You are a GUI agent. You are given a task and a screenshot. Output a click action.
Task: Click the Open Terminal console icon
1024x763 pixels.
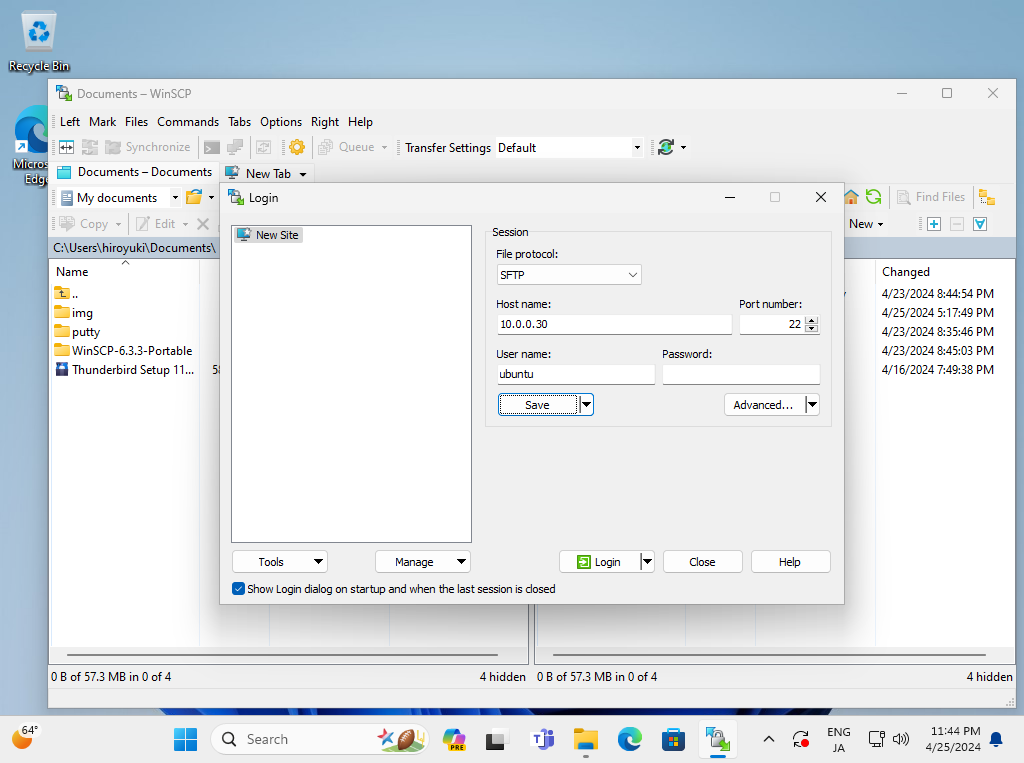(x=212, y=147)
